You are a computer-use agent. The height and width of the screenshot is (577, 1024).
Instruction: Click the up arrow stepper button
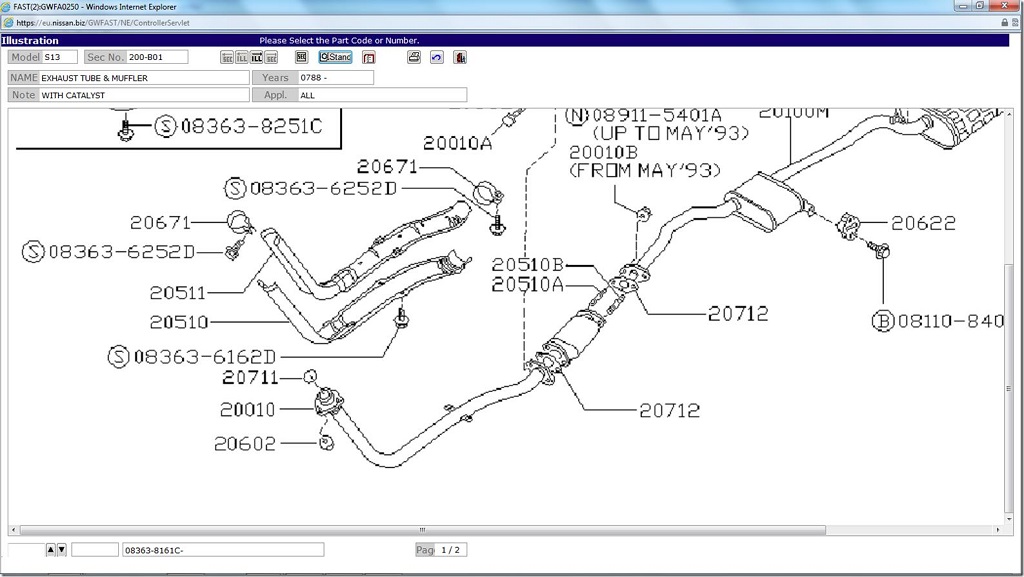tap(51, 550)
